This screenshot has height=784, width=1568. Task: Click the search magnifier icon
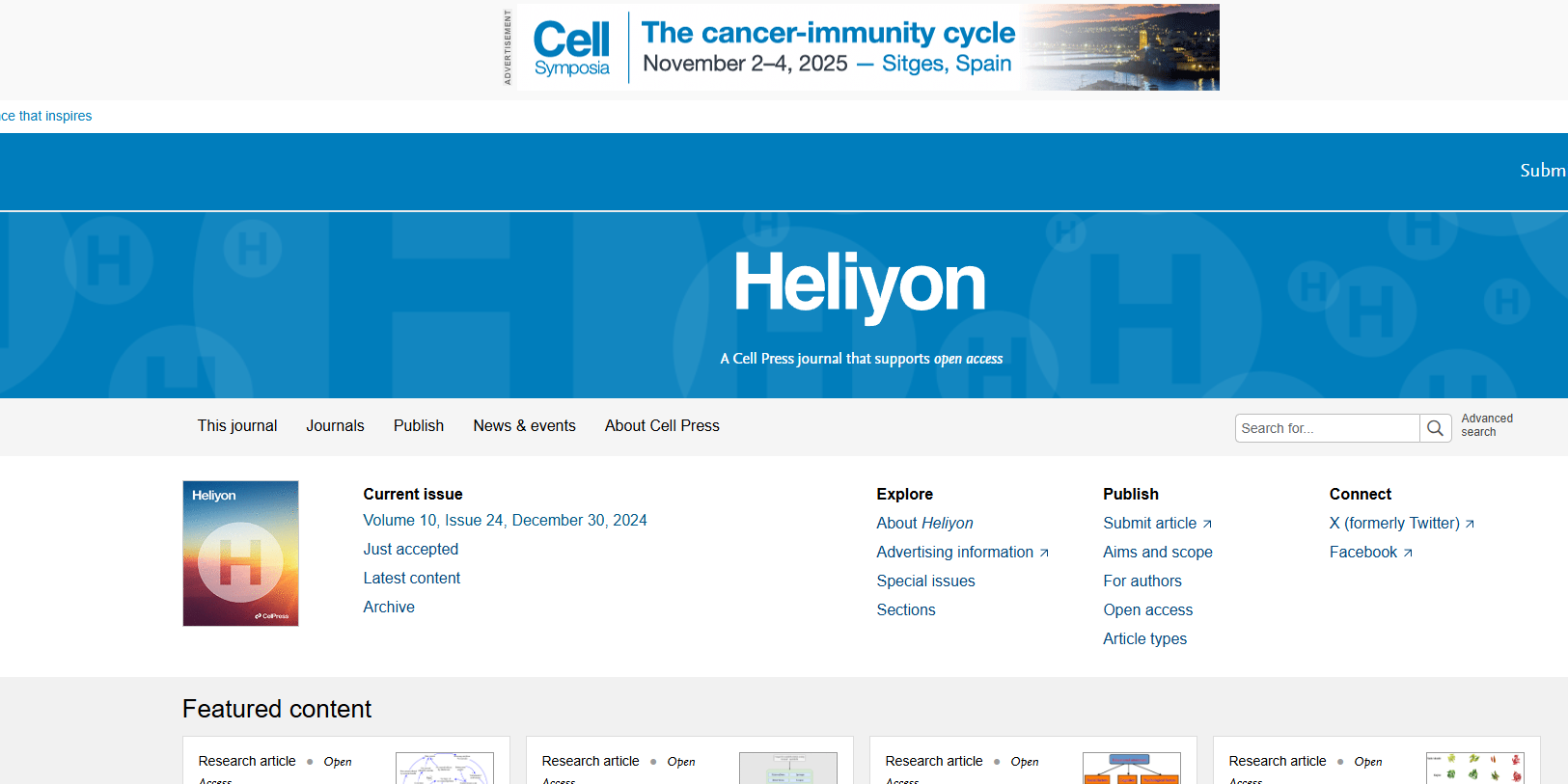click(1435, 428)
